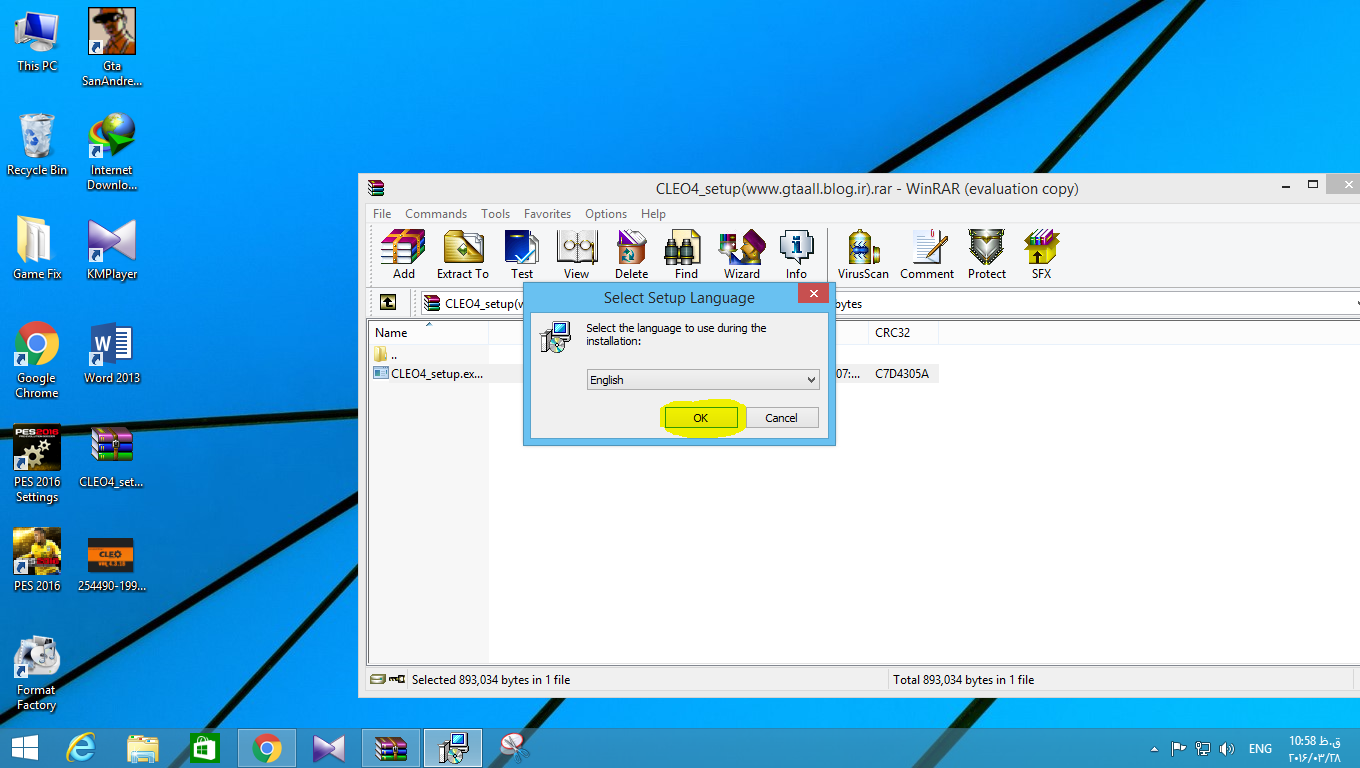The height and width of the screenshot is (768, 1360).
Task: Switch to KMPlayer in the taskbar
Action: [329, 748]
